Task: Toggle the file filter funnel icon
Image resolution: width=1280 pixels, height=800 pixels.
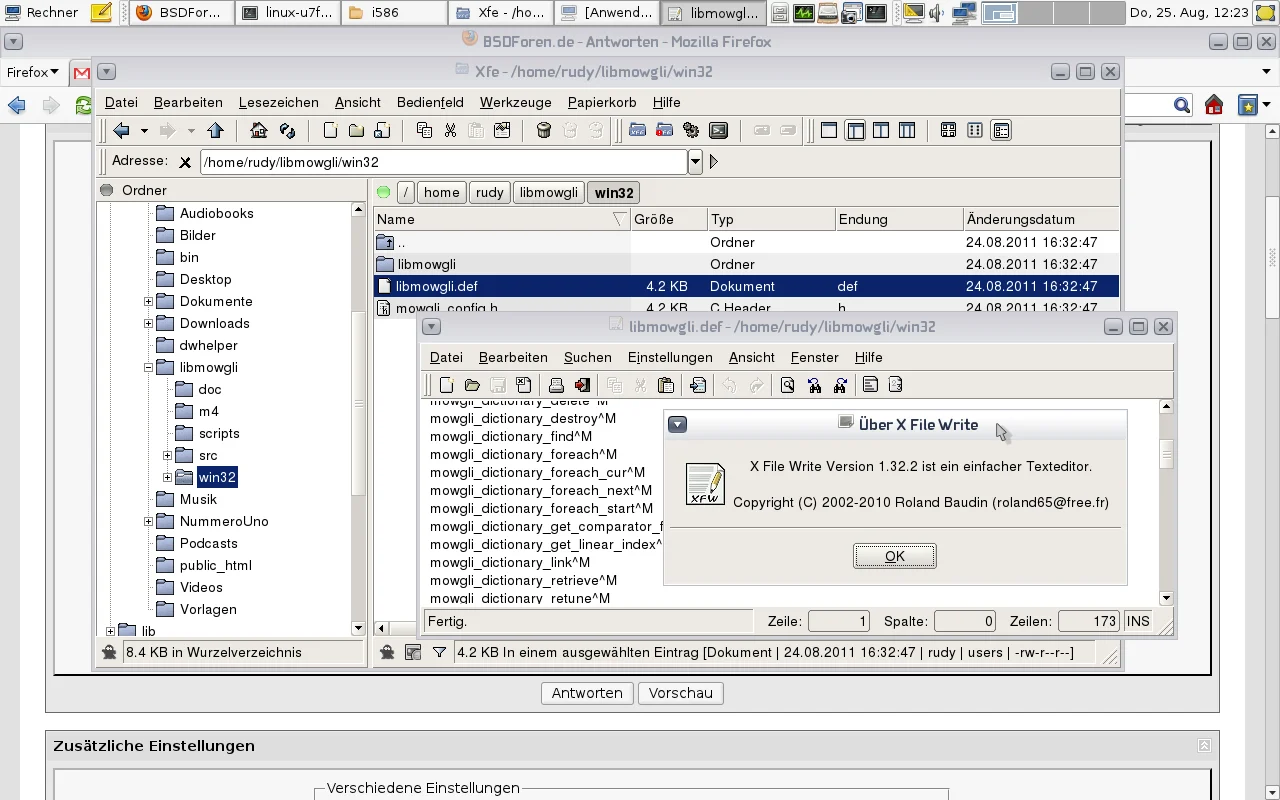Action: tap(439, 652)
